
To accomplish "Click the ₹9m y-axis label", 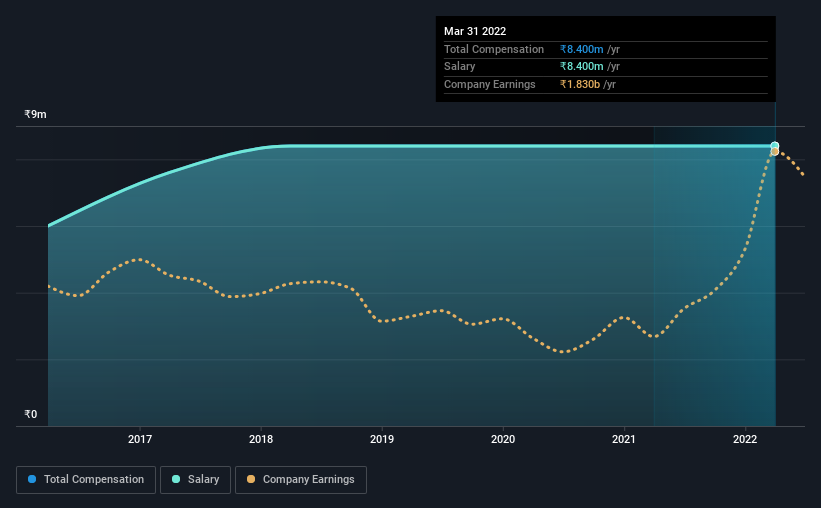I will (36, 114).
